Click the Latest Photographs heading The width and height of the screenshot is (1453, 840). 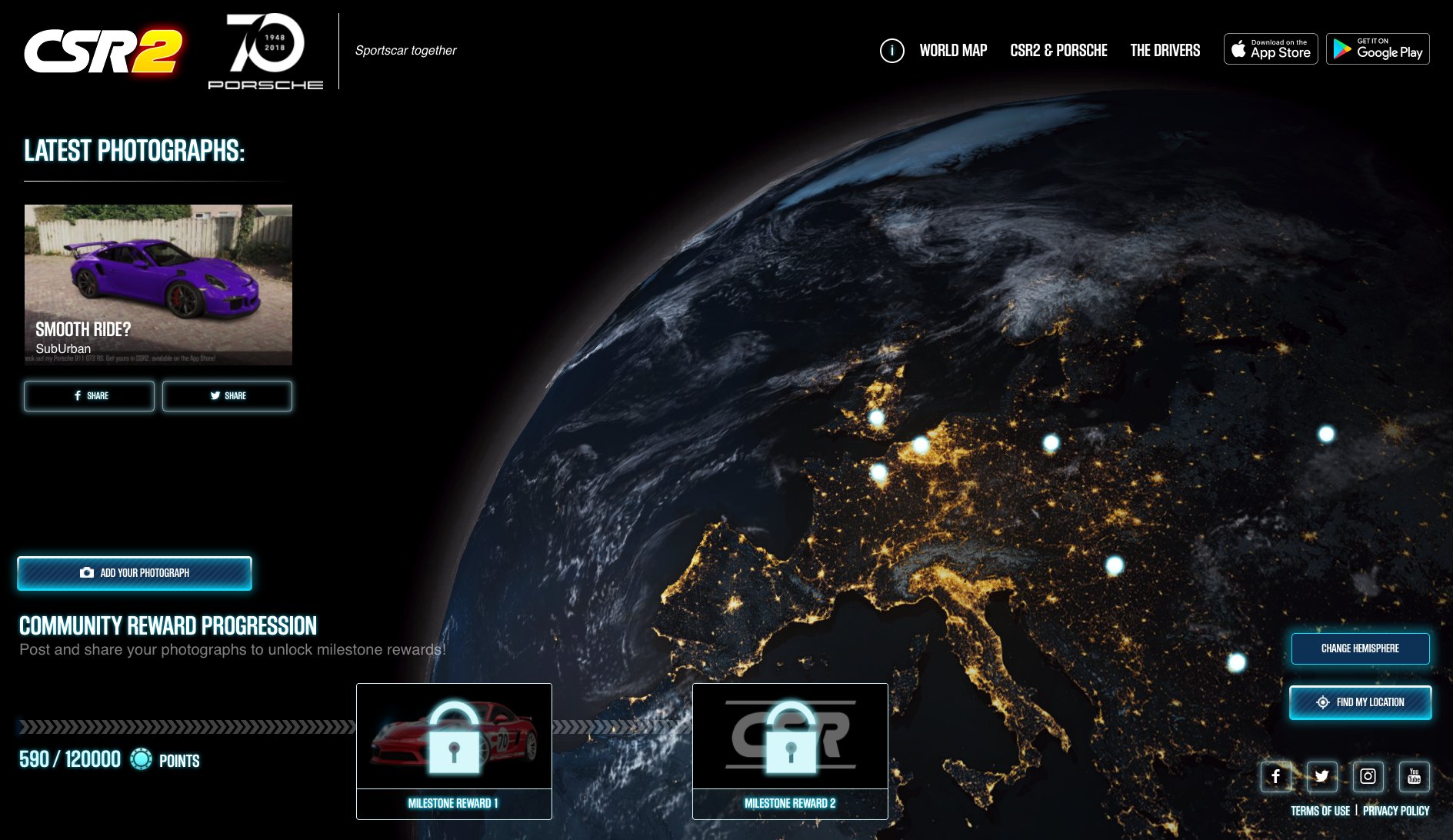click(x=134, y=151)
